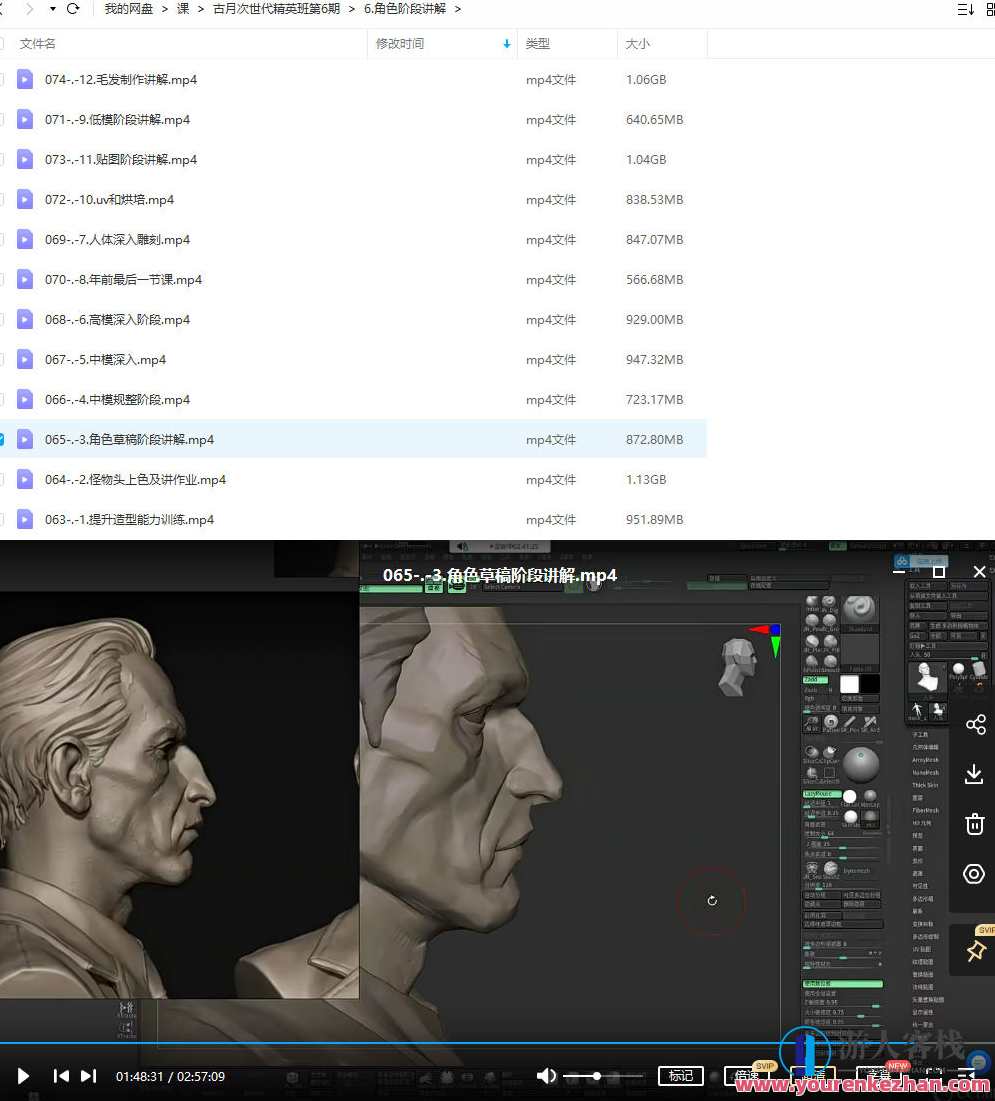
Task: Skip to the next video
Action: point(89,1076)
